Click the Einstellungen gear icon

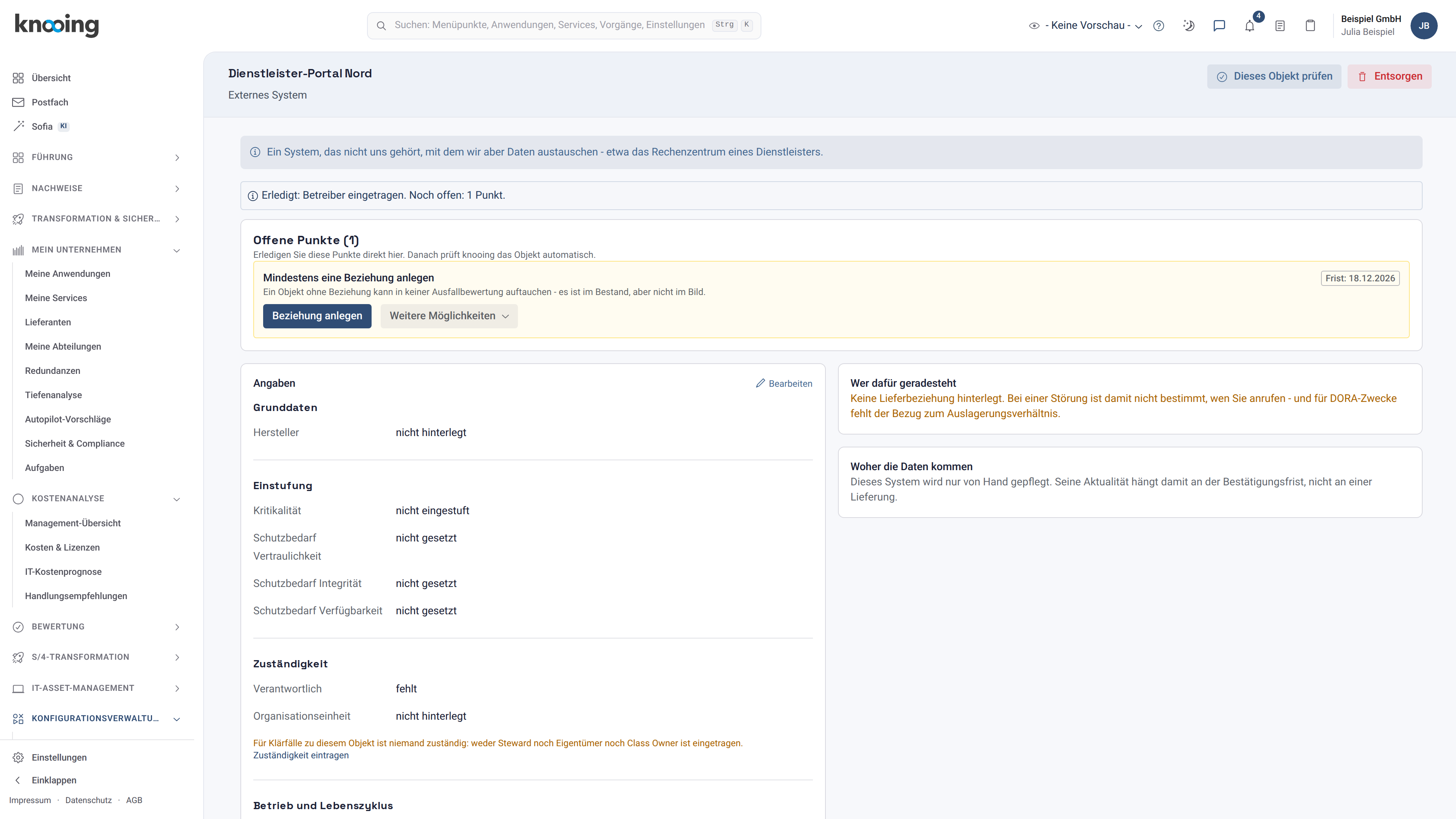[18, 758]
